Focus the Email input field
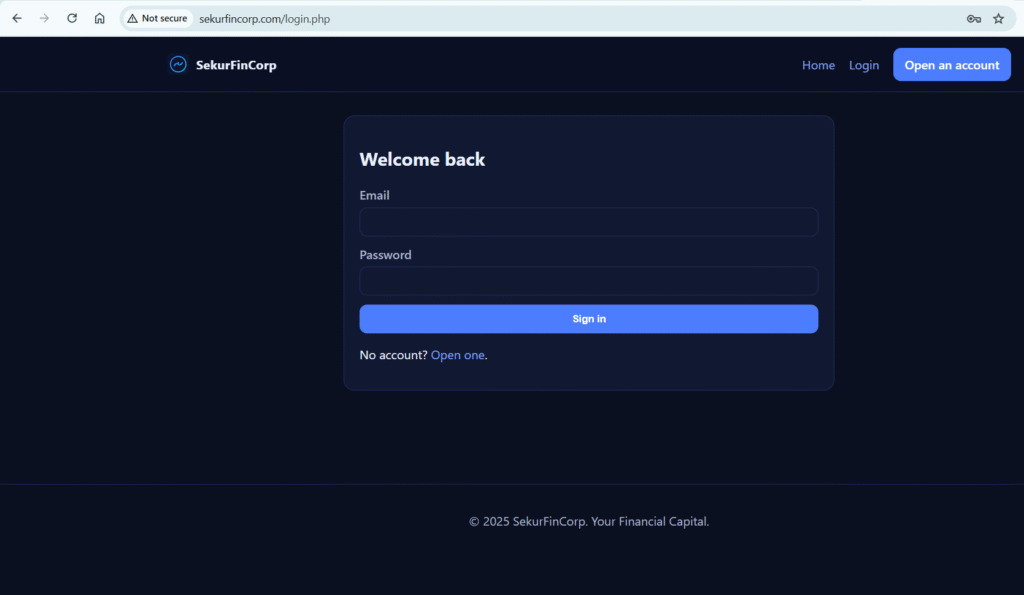Viewport: 1024px width, 595px height. (588, 222)
